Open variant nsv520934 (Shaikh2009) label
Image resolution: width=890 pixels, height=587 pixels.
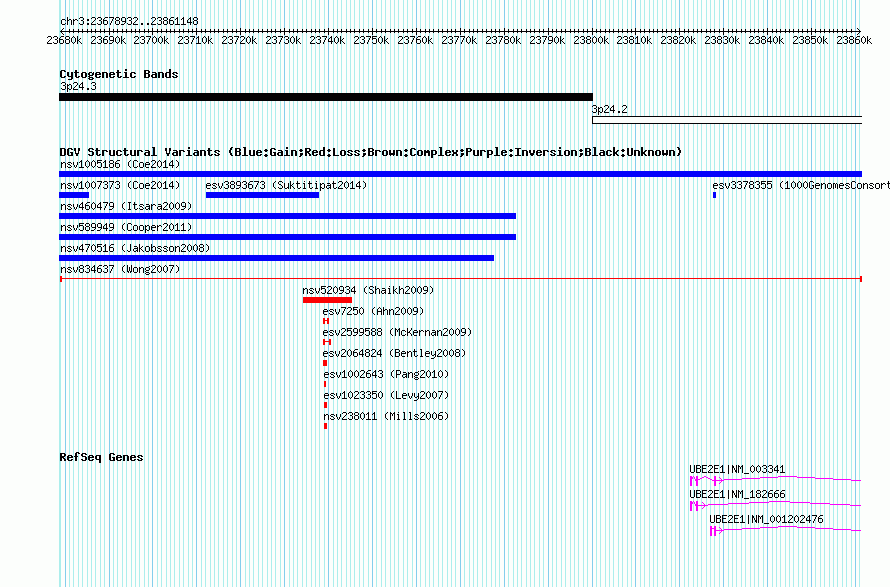pyautogui.click(x=368, y=291)
